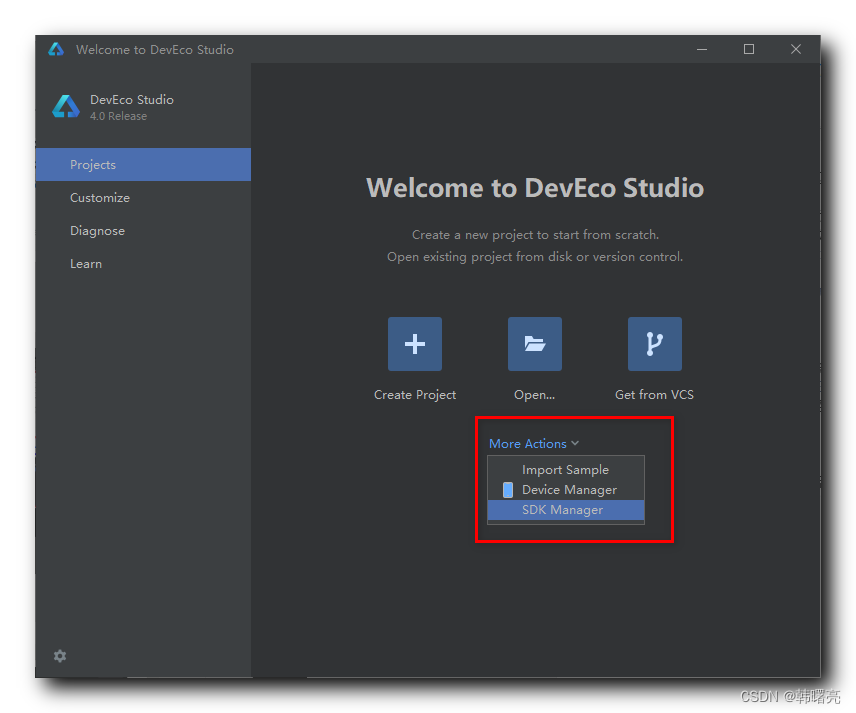Maximize the DevEco Studio window
The image size is (856, 713).
(749, 49)
